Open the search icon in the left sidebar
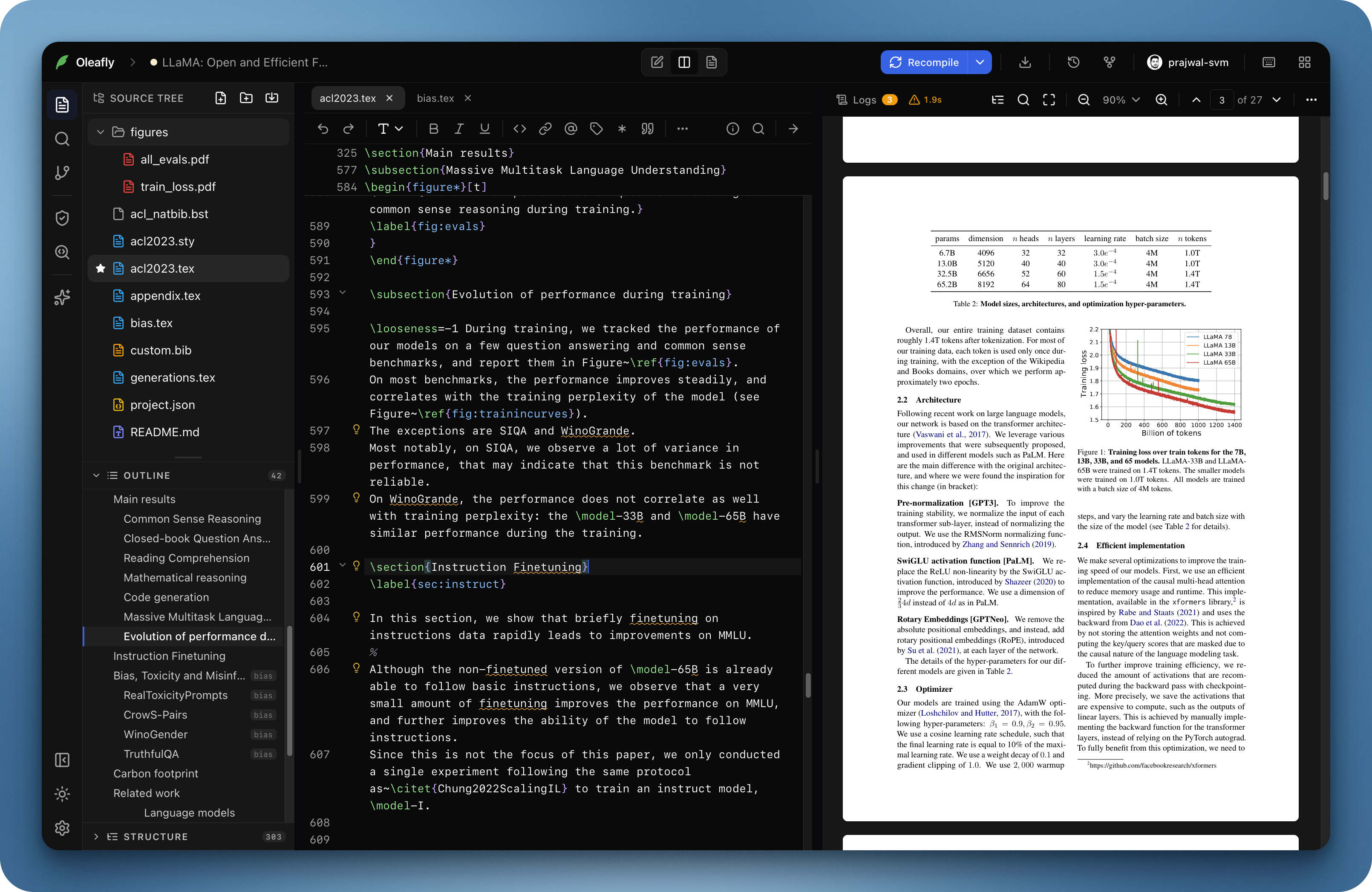The height and width of the screenshot is (892, 1372). [62, 139]
